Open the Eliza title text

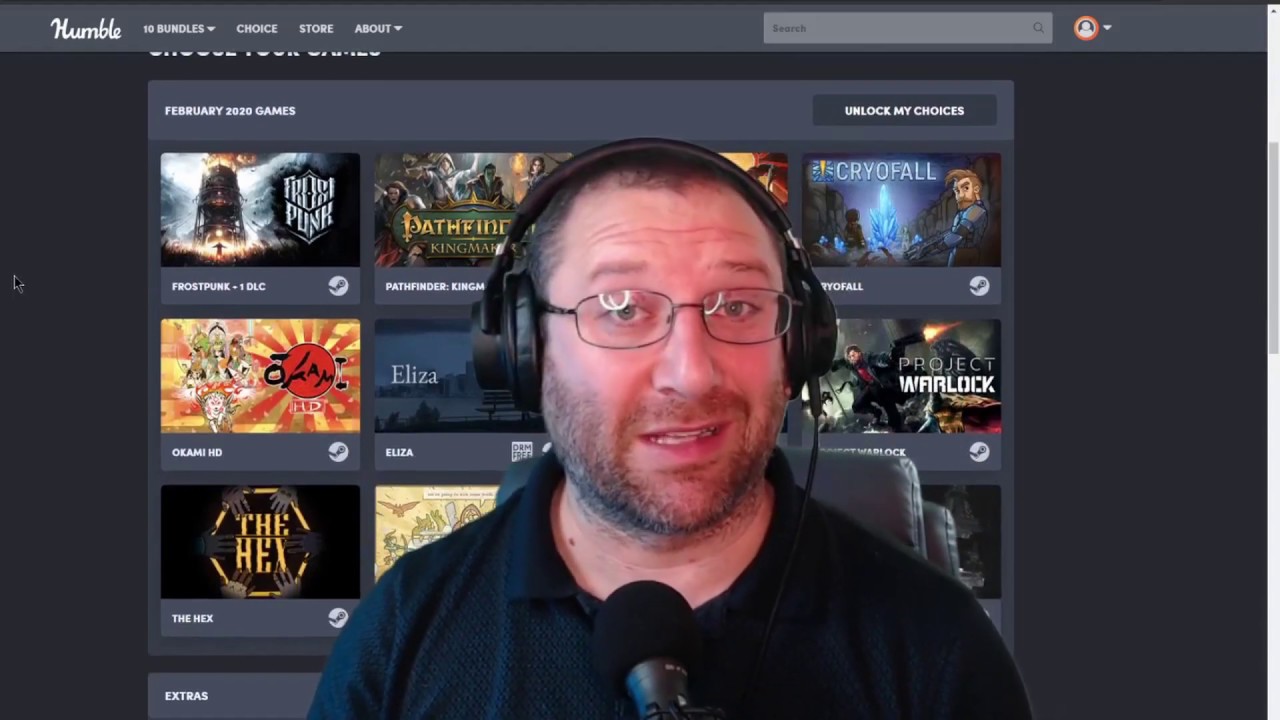pyautogui.click(x=399, y=452)
